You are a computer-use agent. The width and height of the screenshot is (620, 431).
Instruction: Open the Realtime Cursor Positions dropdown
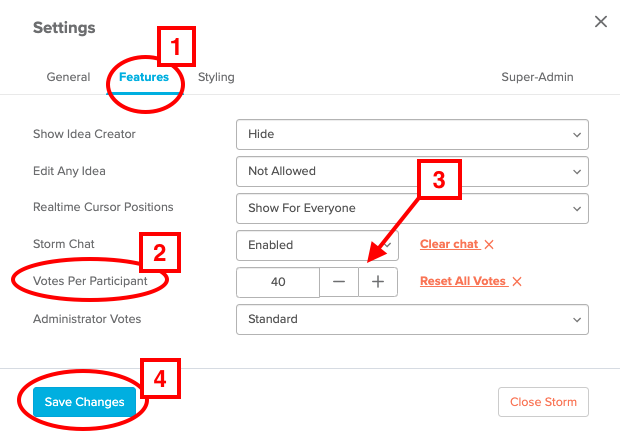click(412, 208)
